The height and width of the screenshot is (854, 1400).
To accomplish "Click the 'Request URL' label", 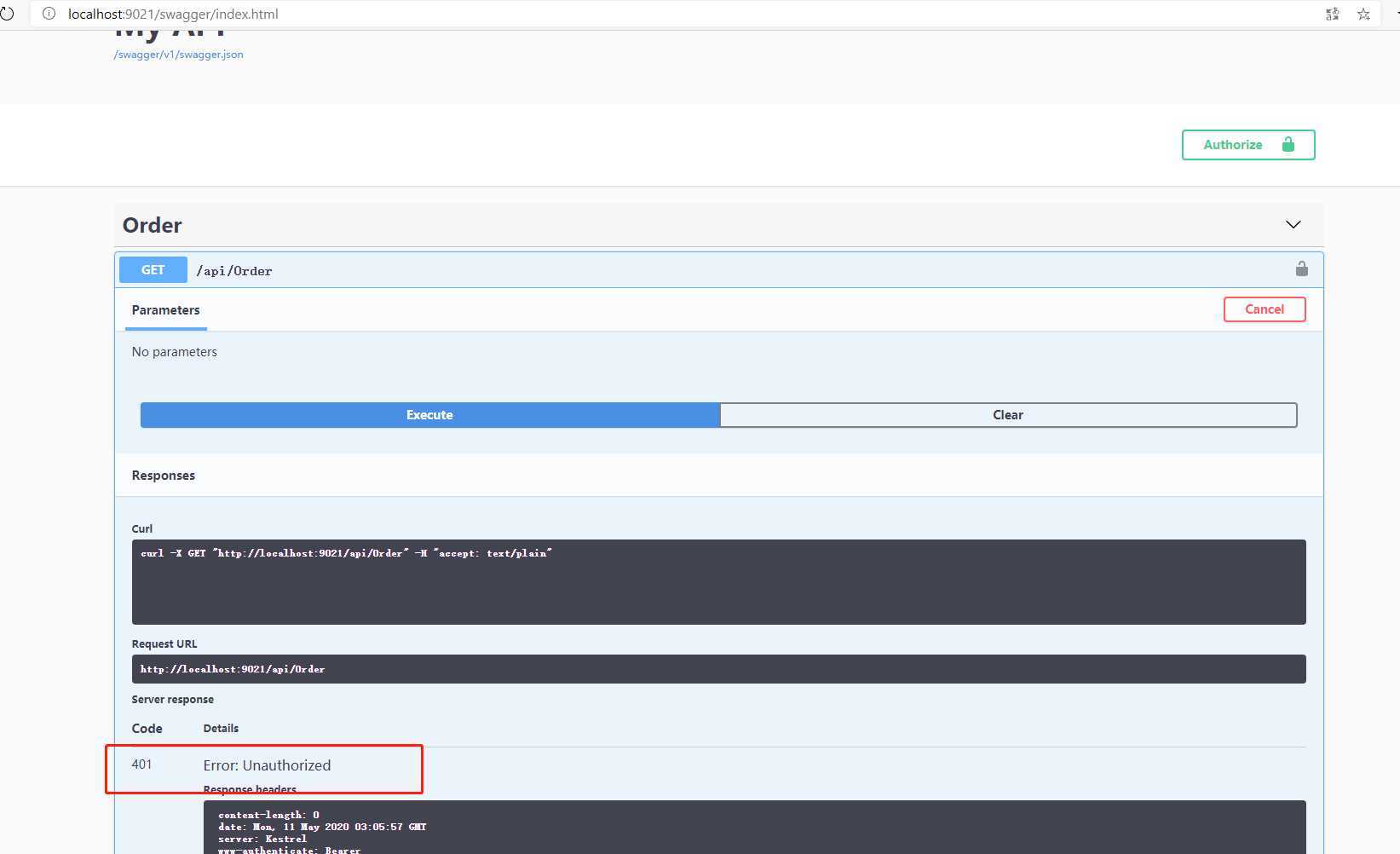I will [x=164, y=644].
